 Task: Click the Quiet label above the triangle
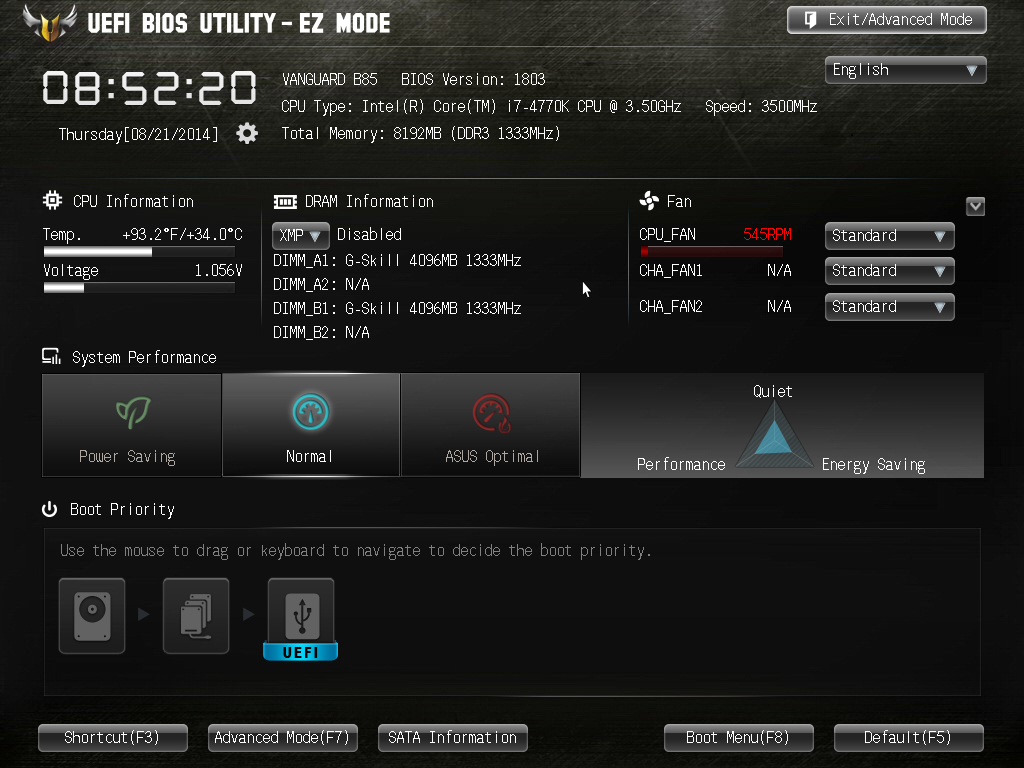tap(773, 391)
